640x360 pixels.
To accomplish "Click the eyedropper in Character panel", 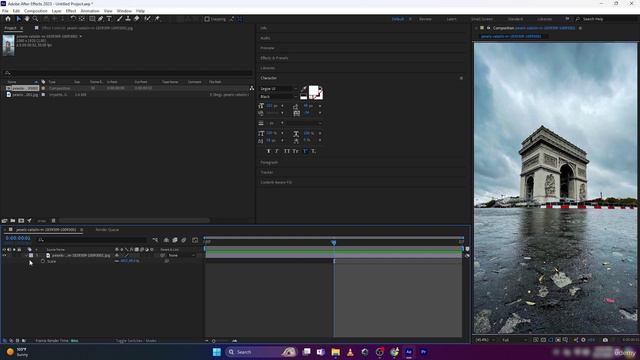I will 304,89.
